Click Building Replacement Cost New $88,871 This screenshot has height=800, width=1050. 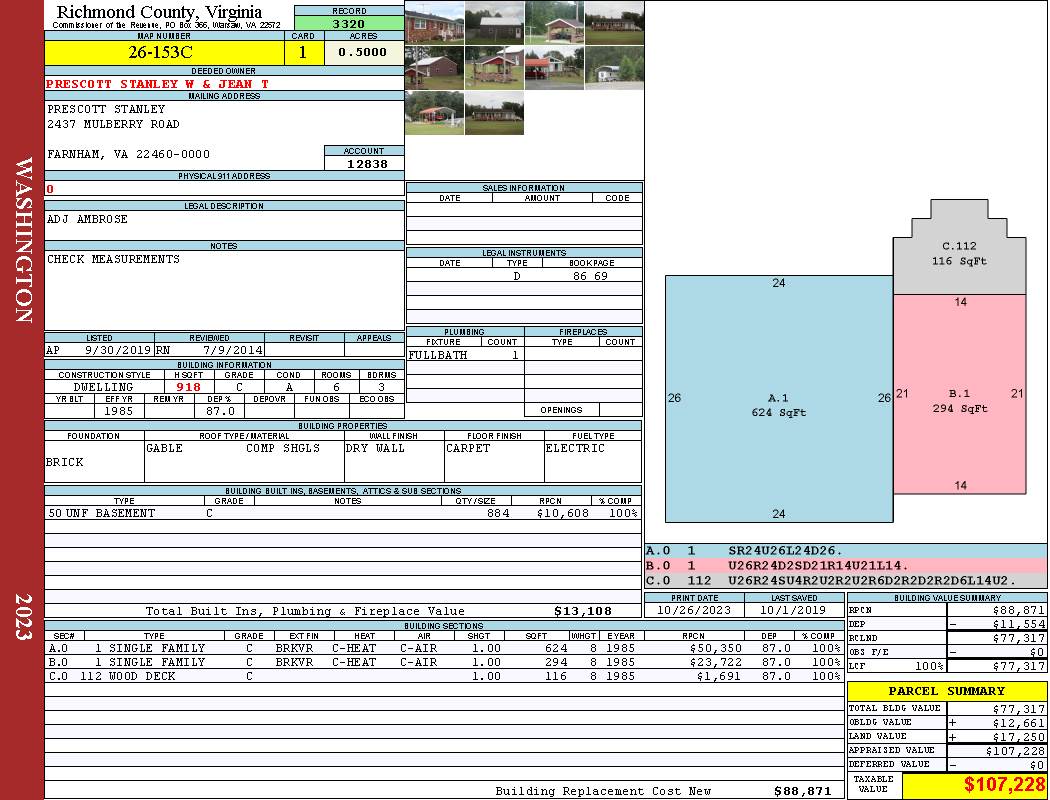[x=802, y=791]
